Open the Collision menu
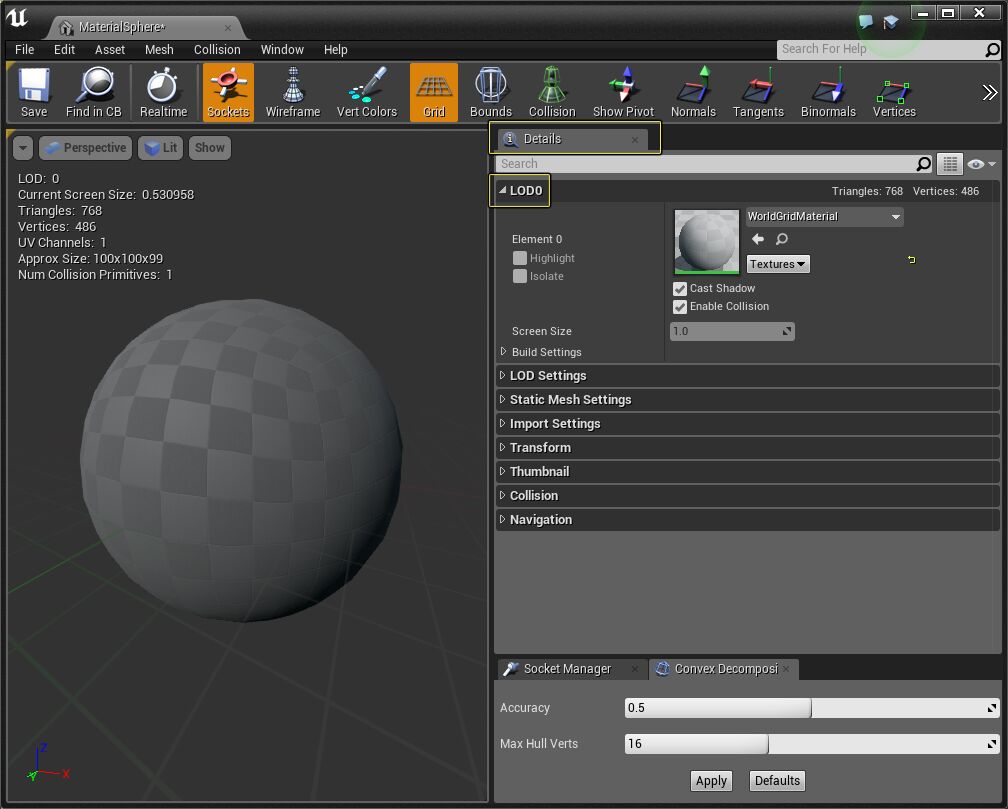This screenshot has height=809, width=1008. pos(217,49)
